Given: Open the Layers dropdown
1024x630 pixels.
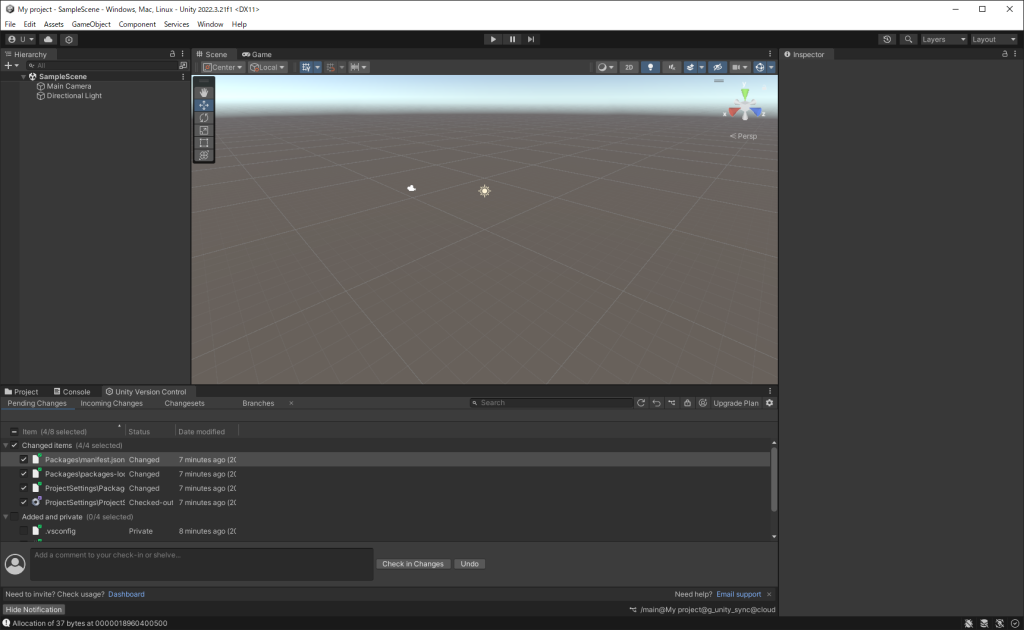Looking at the screenshot, I should [943, 39].
